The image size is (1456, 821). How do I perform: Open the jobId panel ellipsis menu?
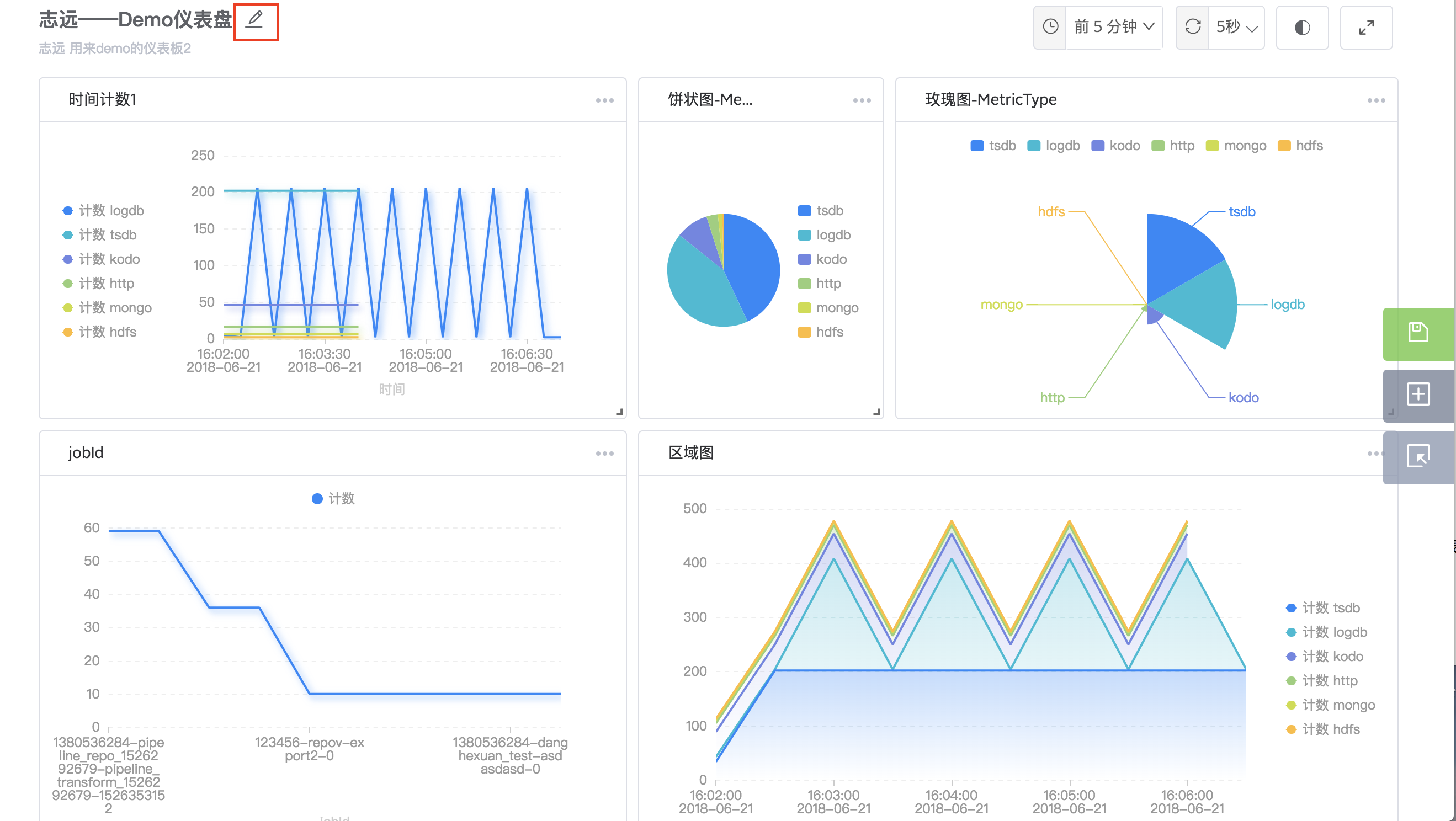(604, 454)
